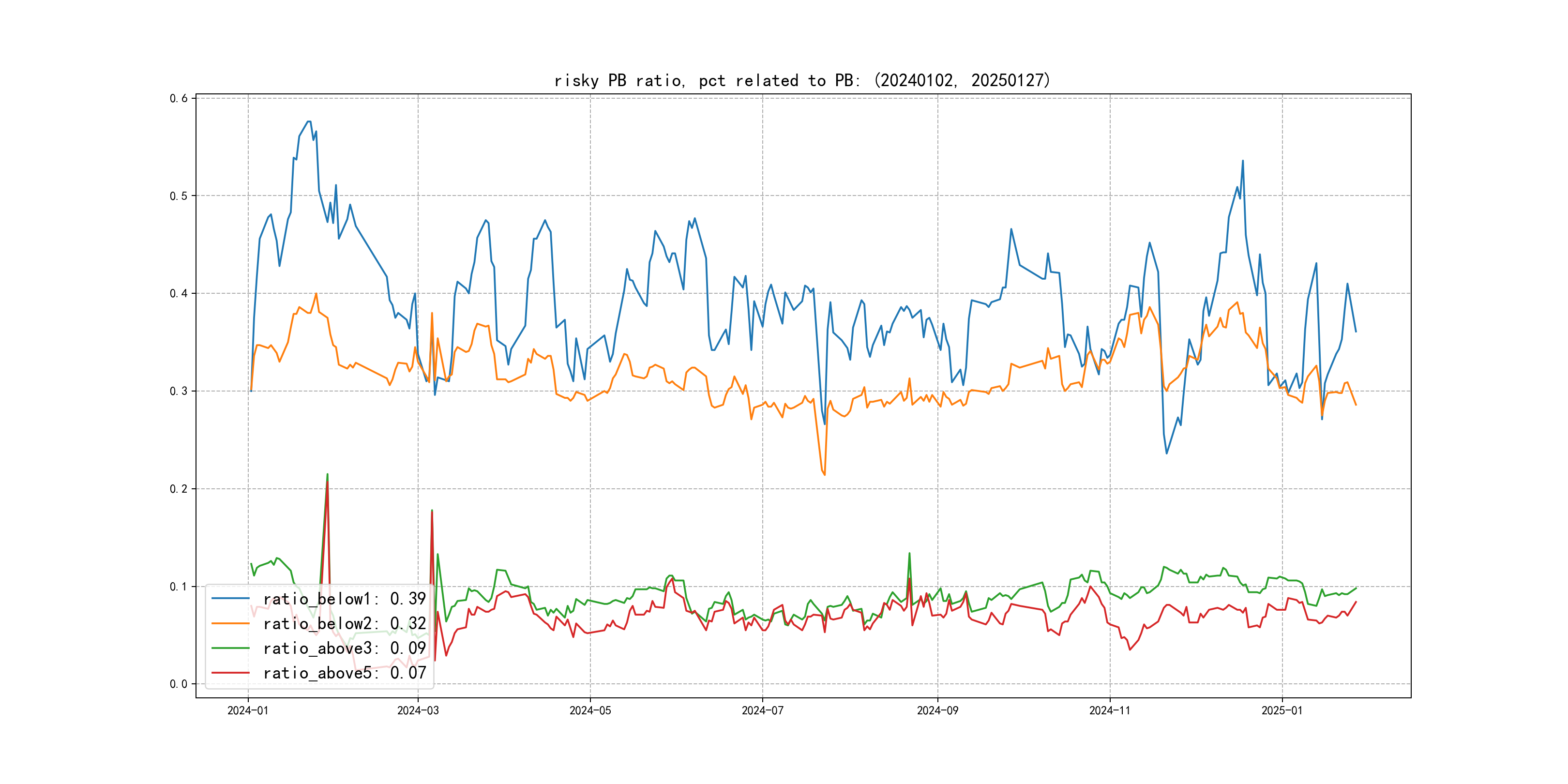Screen dimensions: 1568x784
Task: Click the 2024-03 x-axis tick label
Action: [x=418, y=710]
